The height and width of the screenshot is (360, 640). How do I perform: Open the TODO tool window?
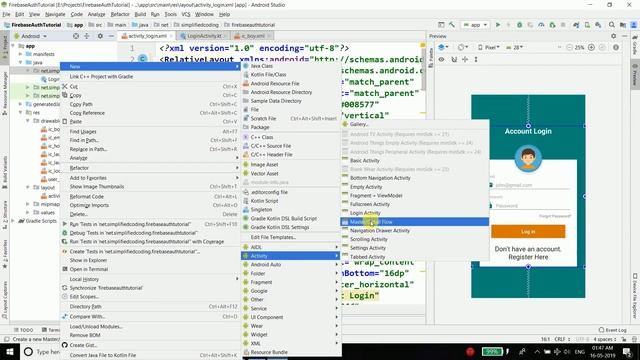(x=24, y=330)
